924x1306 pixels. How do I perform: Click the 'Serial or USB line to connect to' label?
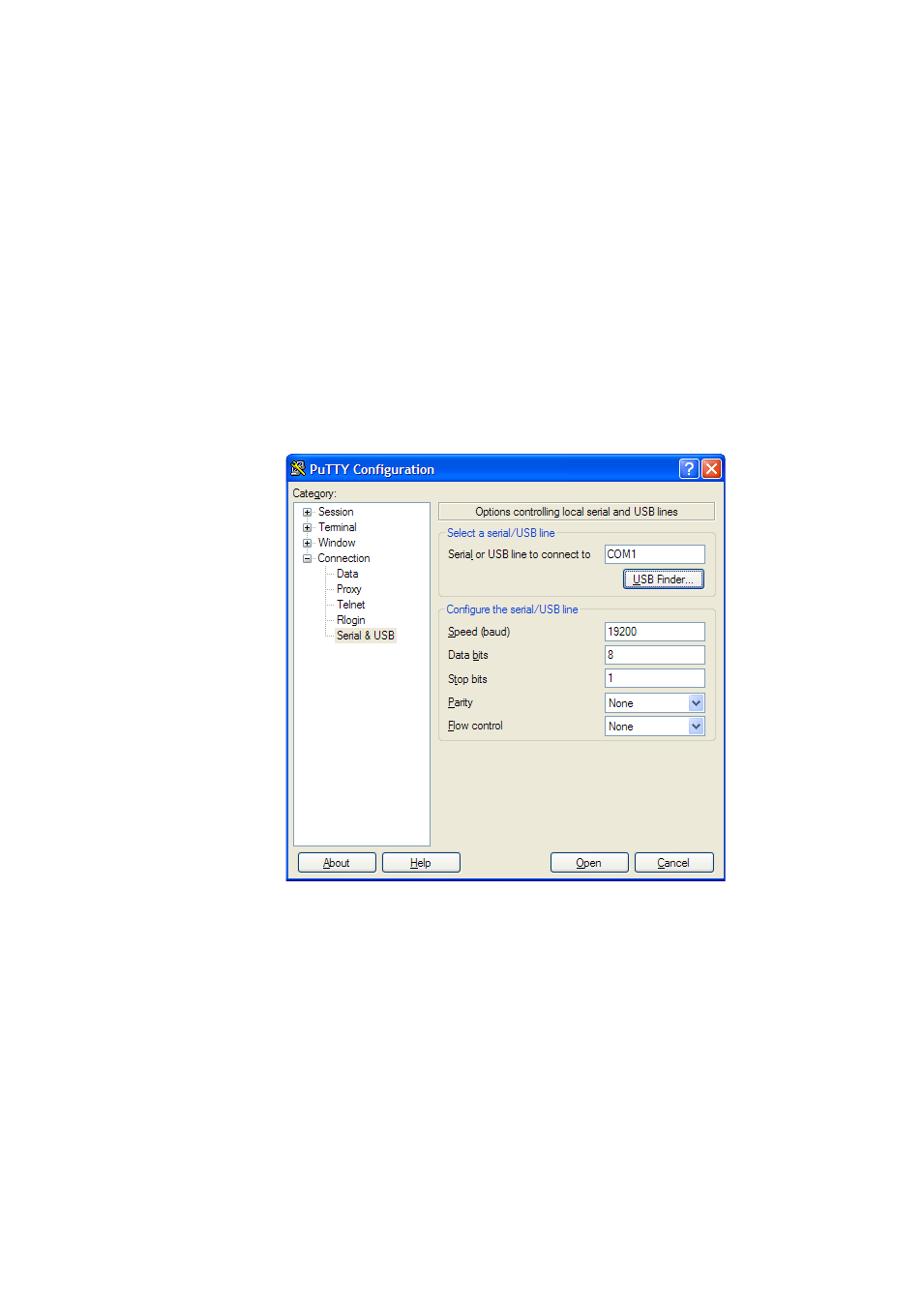[x=519, y=555]
